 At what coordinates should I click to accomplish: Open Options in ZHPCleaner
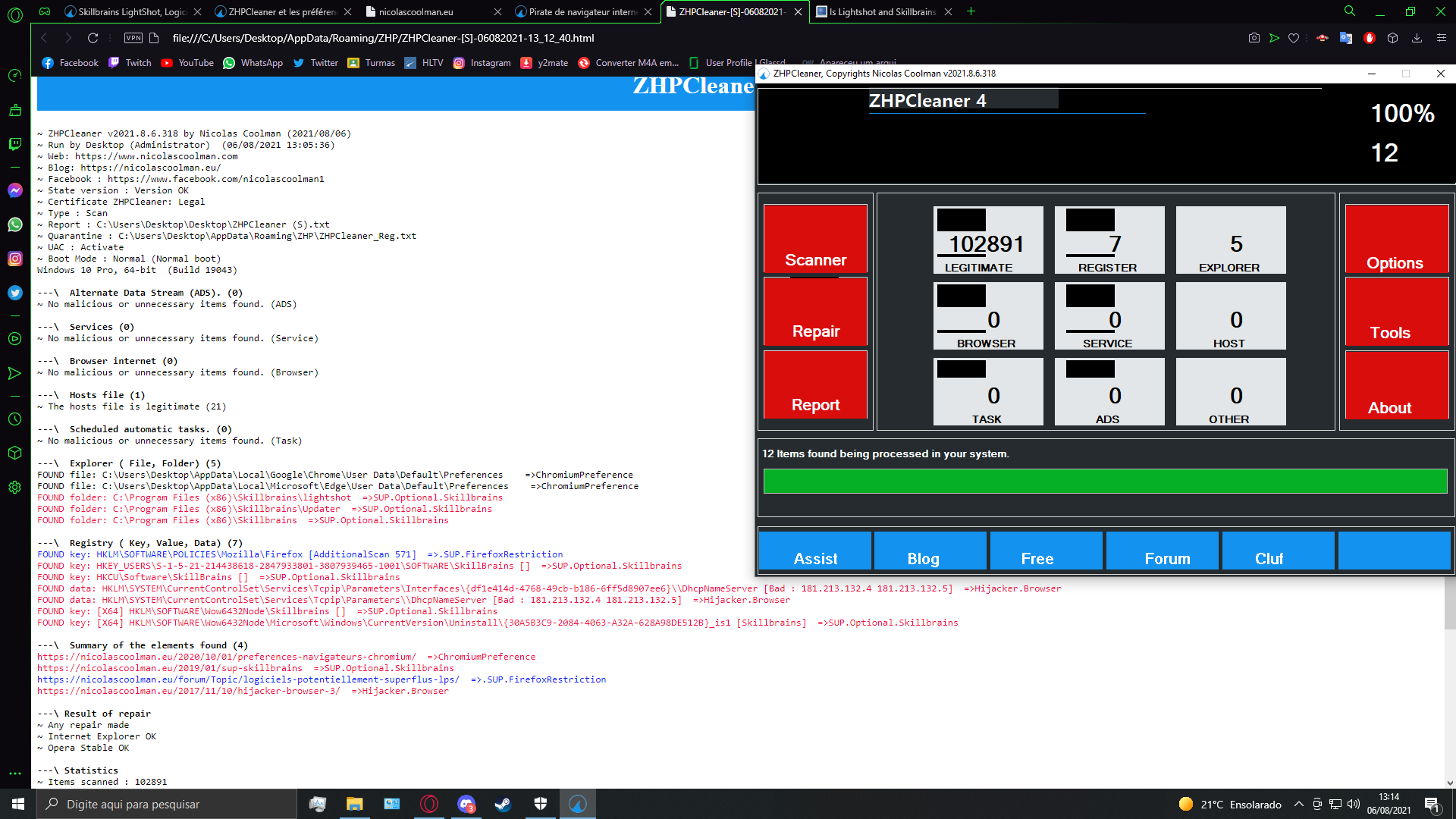(1397, 238)
